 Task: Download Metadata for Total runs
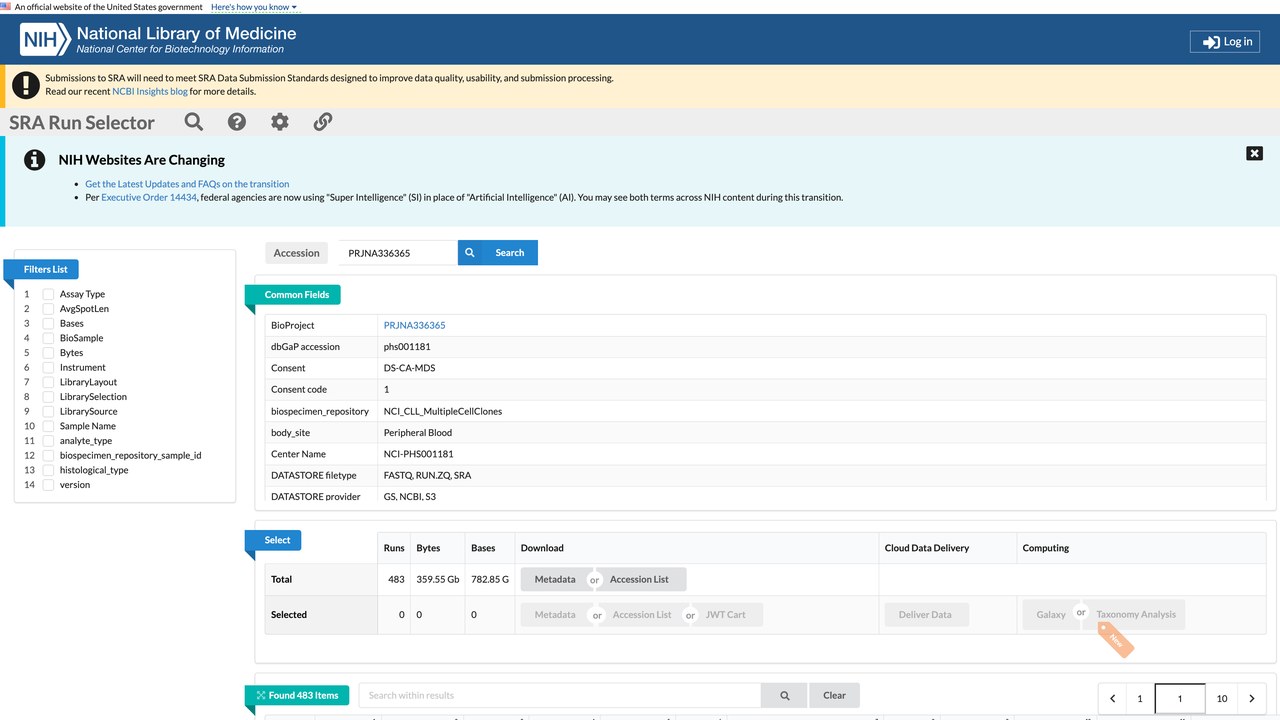[555, 579]
